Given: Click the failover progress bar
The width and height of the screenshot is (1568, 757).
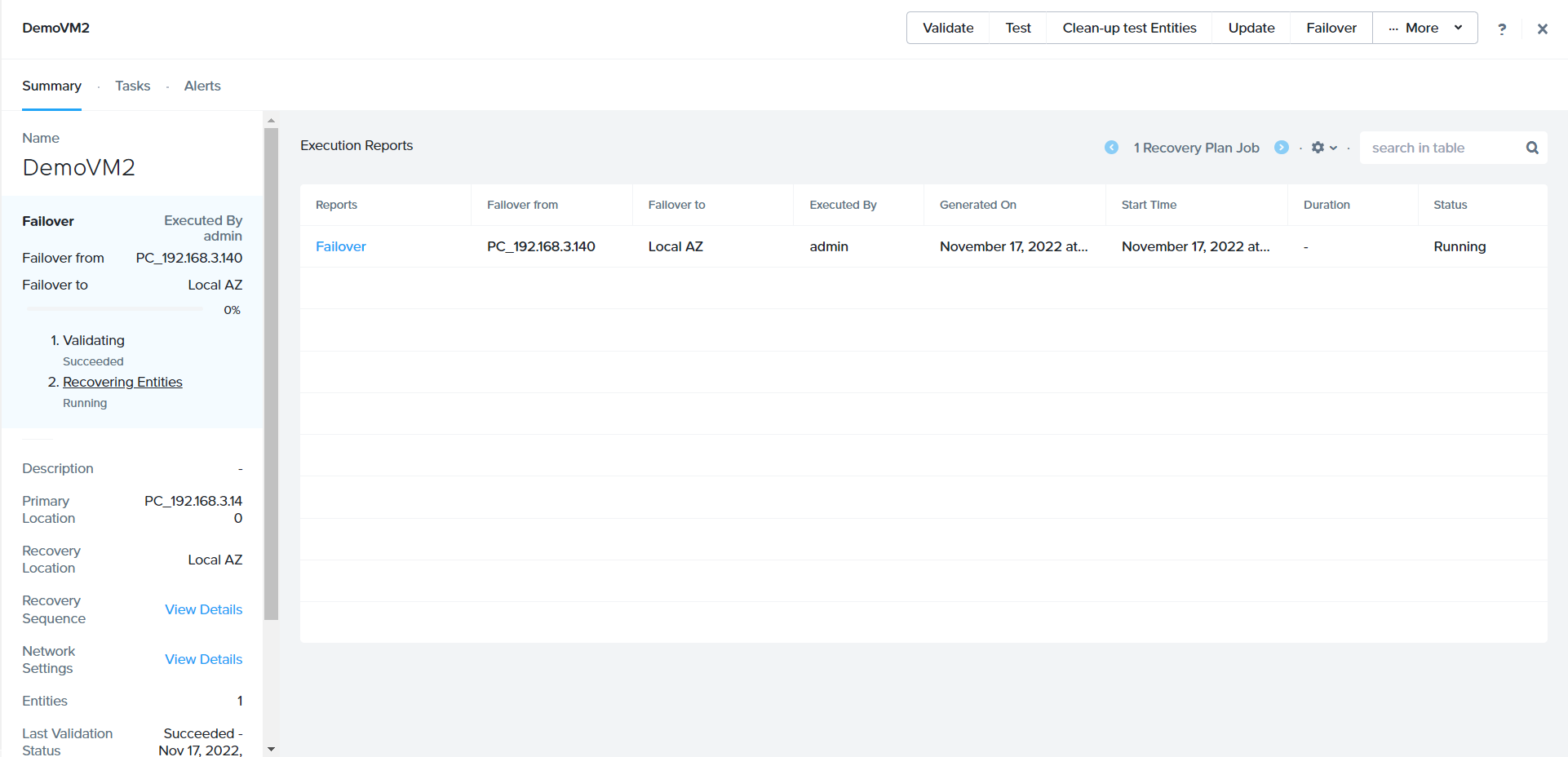Looking at the screenshot, I should (114, 309).
